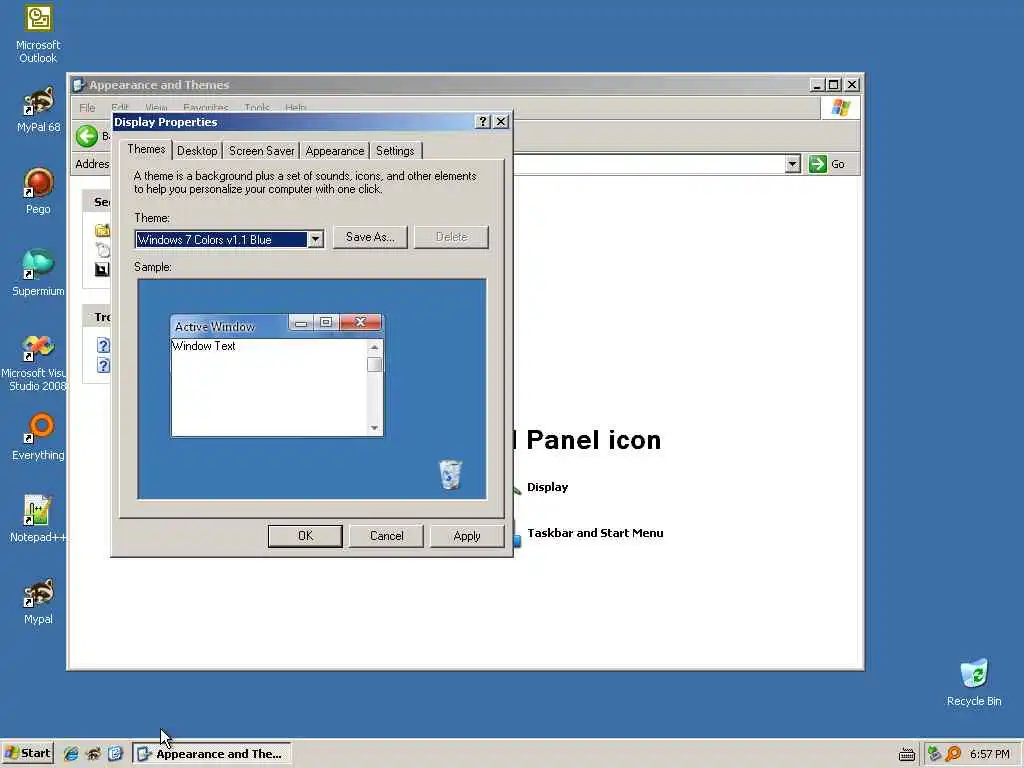Image resolution: width=1024 pixels, height=768 pixels.
Task: Click the on-screen keyboard tray icon
Action: pyautogui.click(x=906, y=754)
